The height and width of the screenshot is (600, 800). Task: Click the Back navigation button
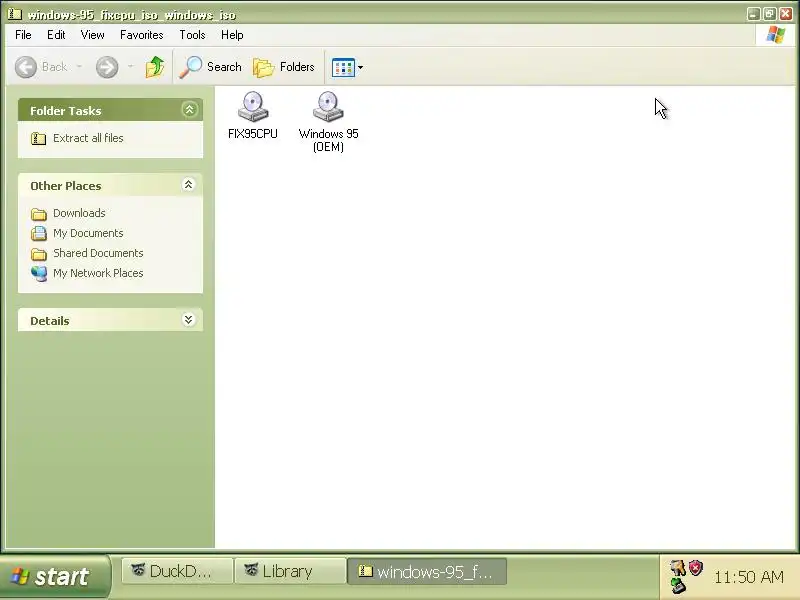[x=41, y=67]
